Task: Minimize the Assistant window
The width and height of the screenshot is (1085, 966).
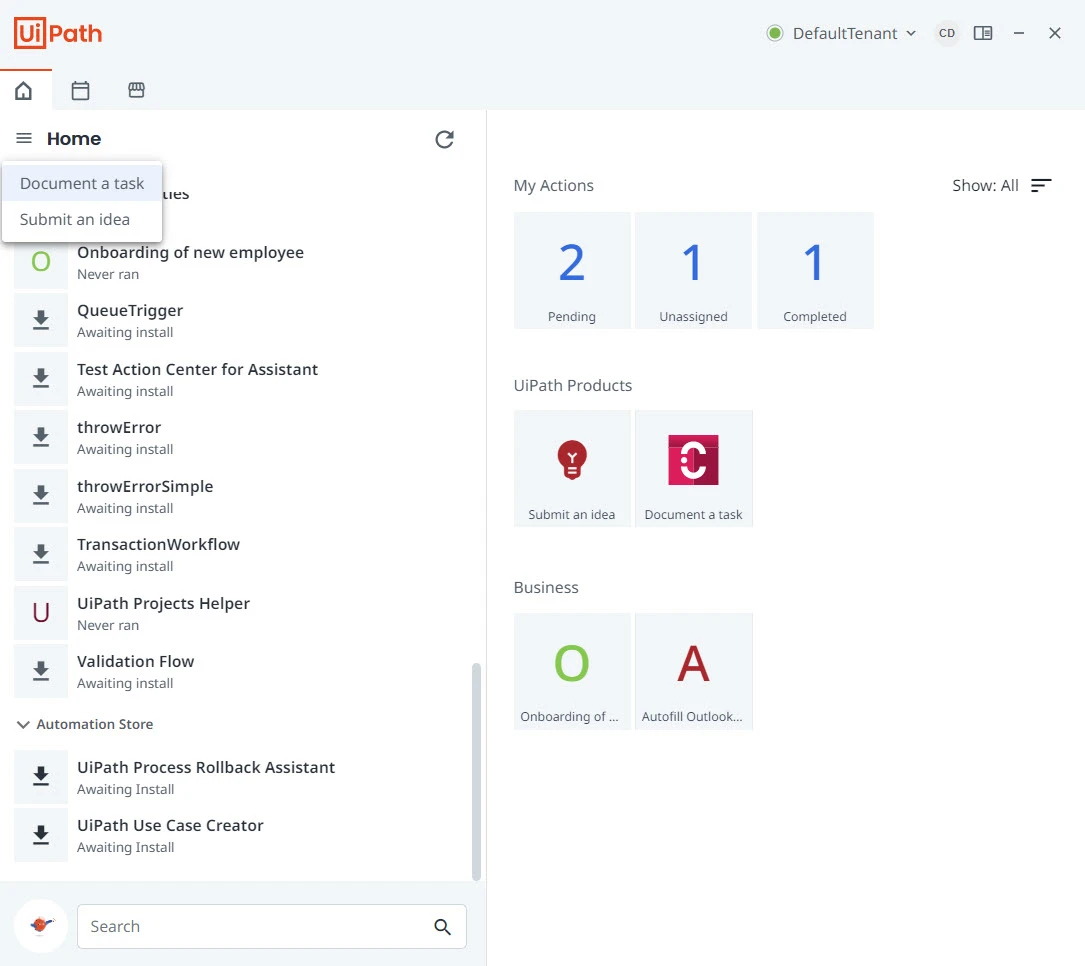Action: point(1019,33)
